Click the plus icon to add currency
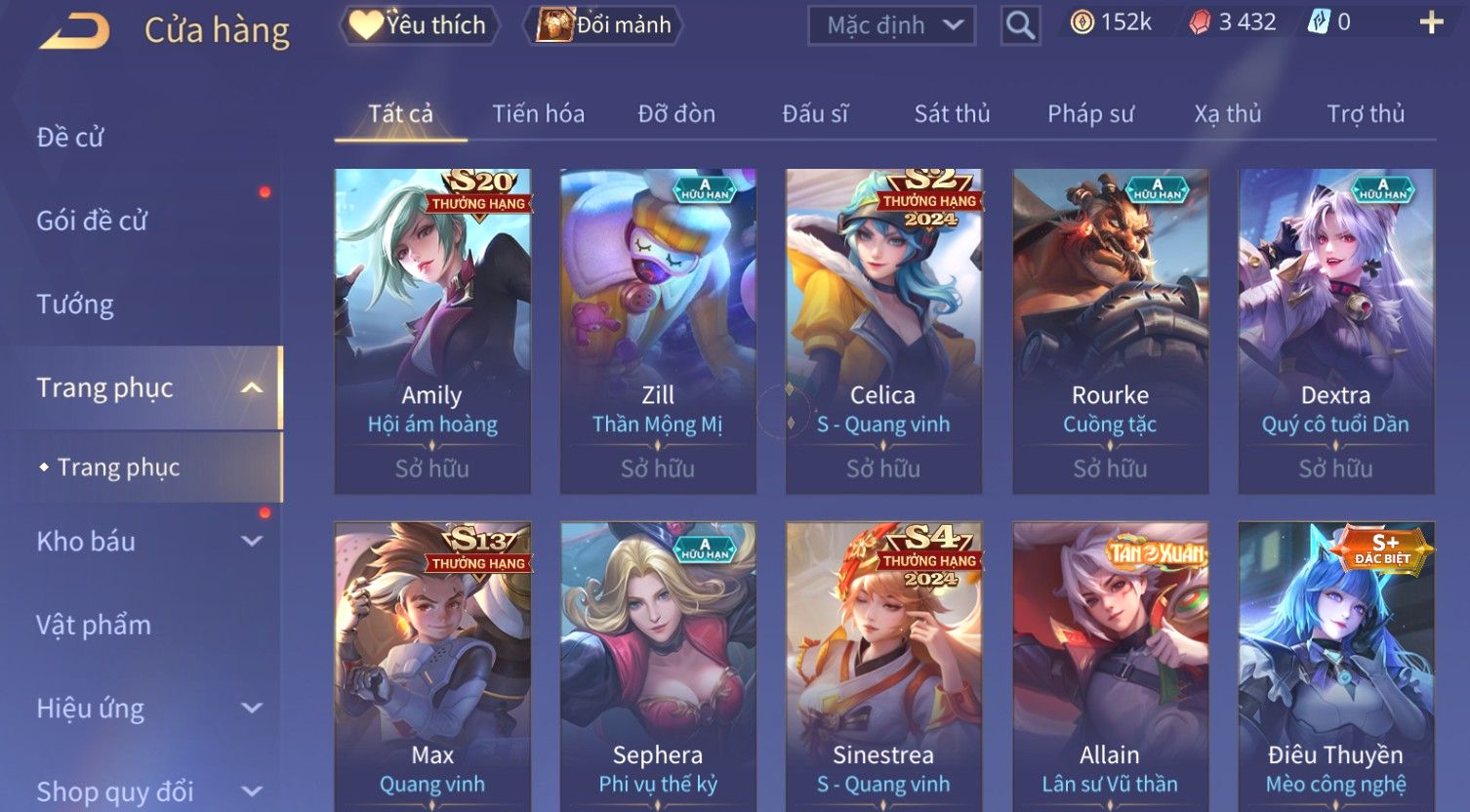This screenshot has height=812, width=1470. (x=1431, y=22)
